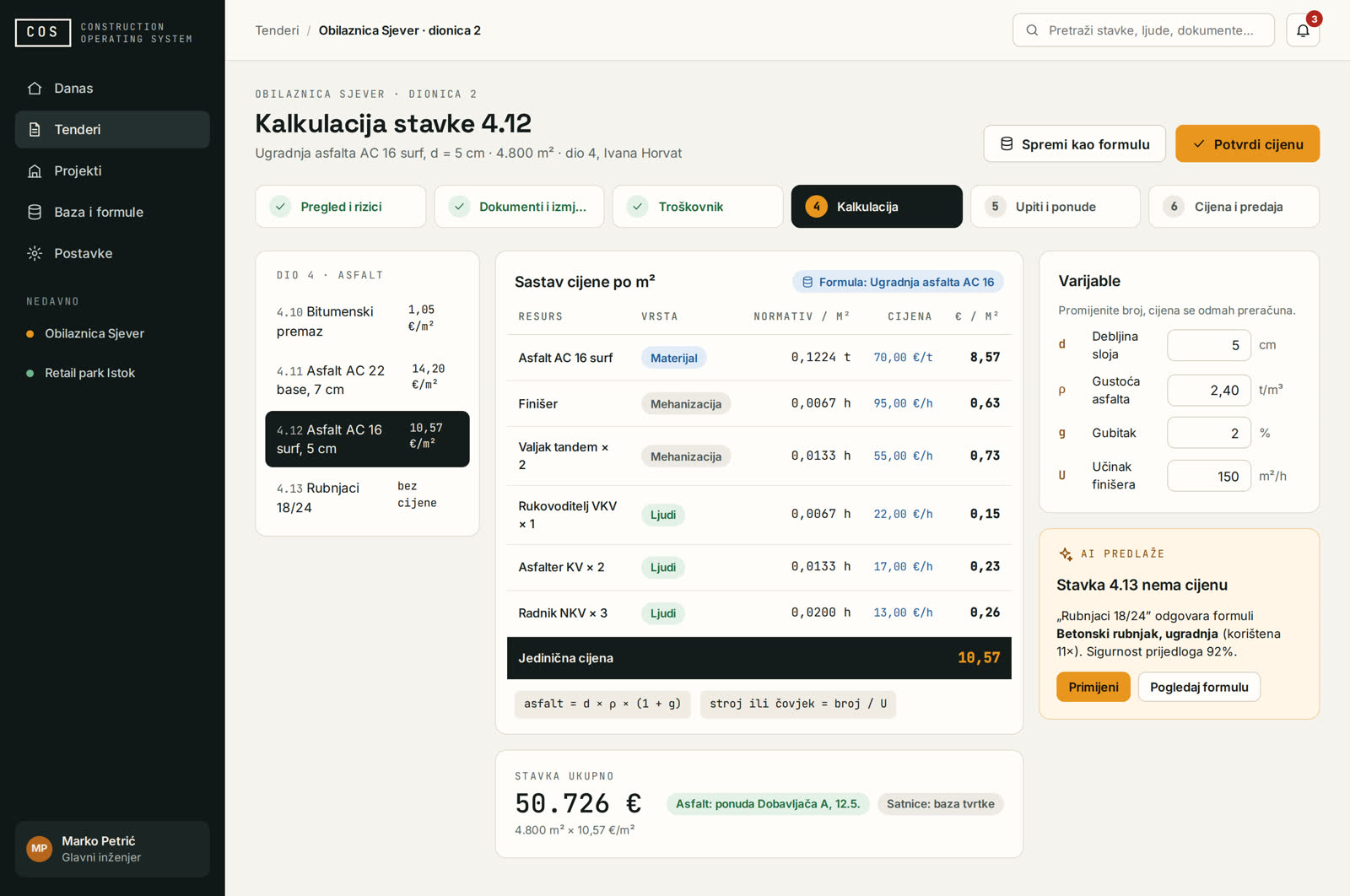Click the Učinak finišera input field
The height and width of the screenshot is (896, 1350).
point(1208,476)
